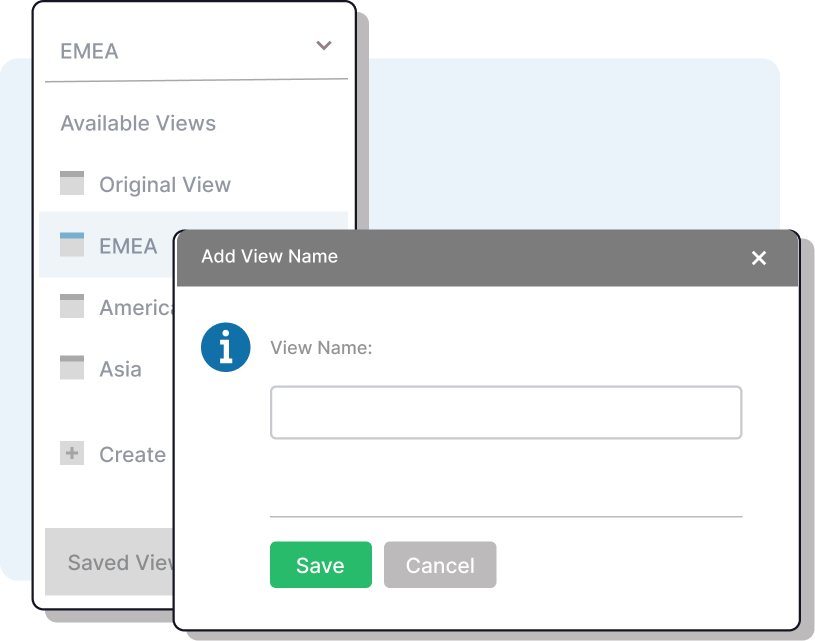Screen dimensions: 815x641
Task: Click the Original View layout icon
Action: click(72, 183)
